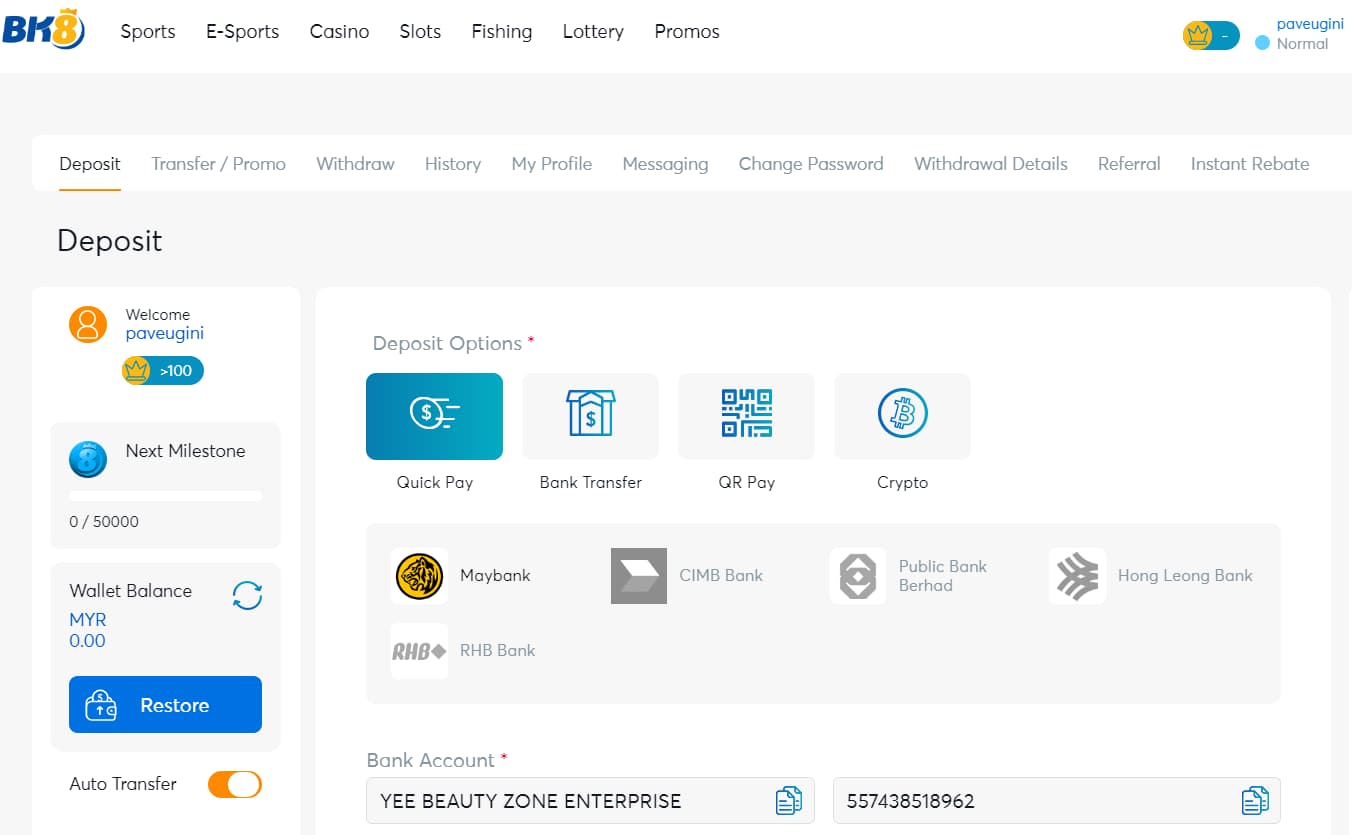Viewport: 1352px width, 835px height.
Task: Click the Normal status label
Action: pyautogui.click(x=1302, y=44)
